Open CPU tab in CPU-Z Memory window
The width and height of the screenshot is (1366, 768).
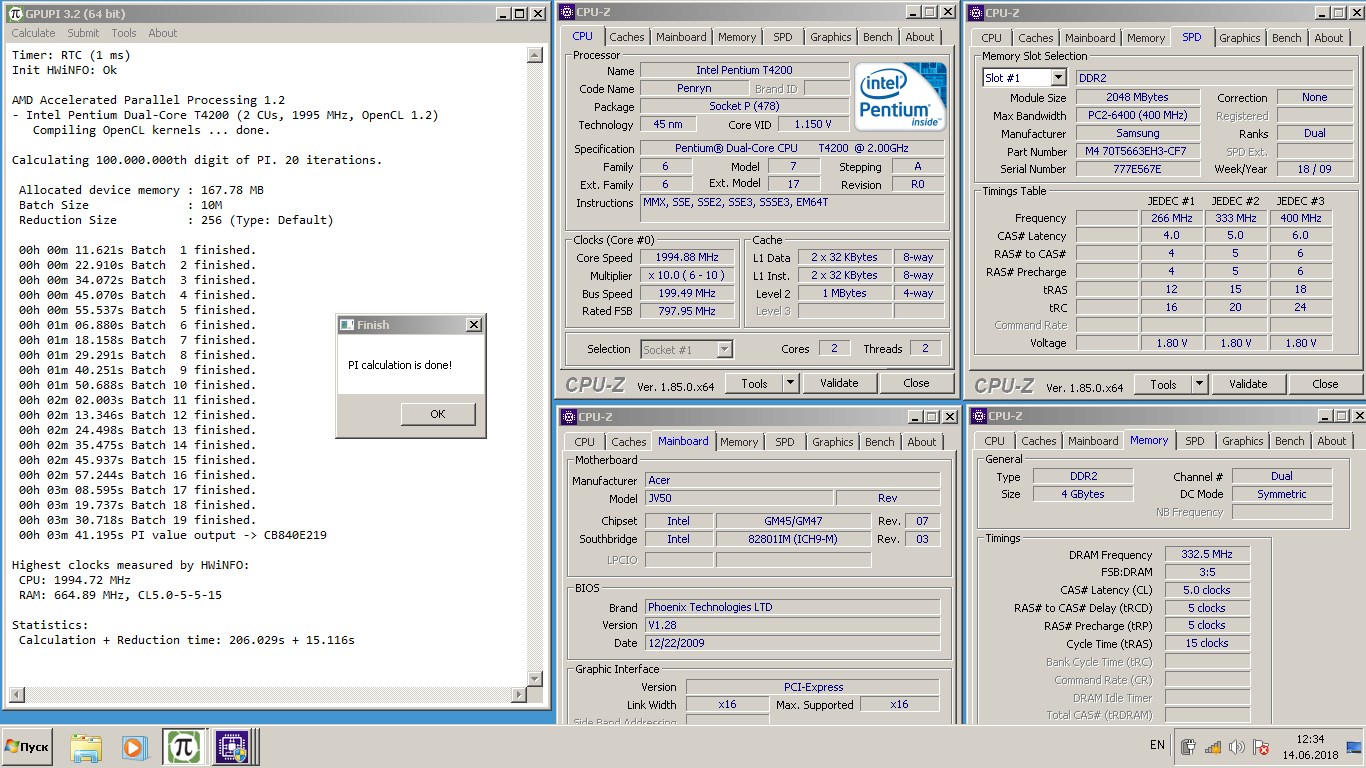[x=994, y=441]
